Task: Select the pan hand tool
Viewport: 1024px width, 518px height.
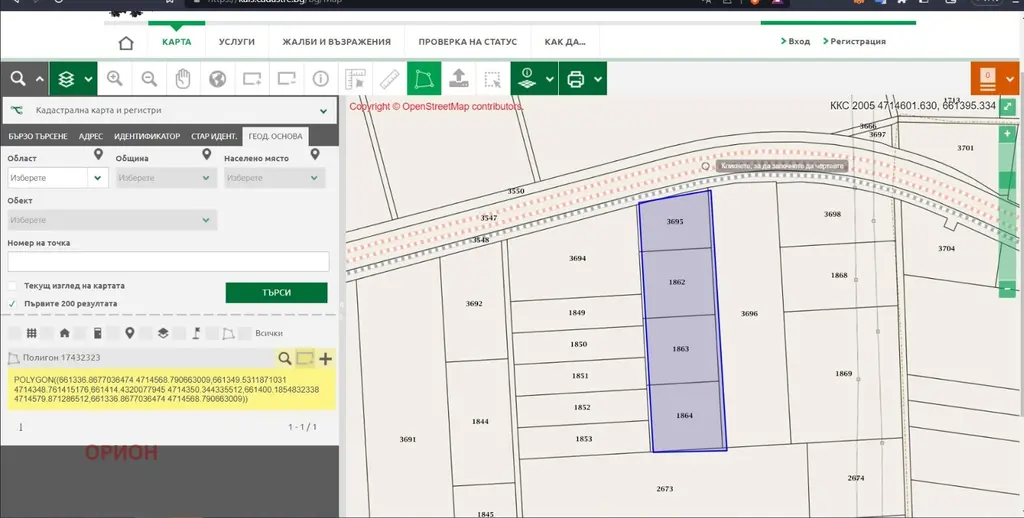Action: tap(183, 79)
